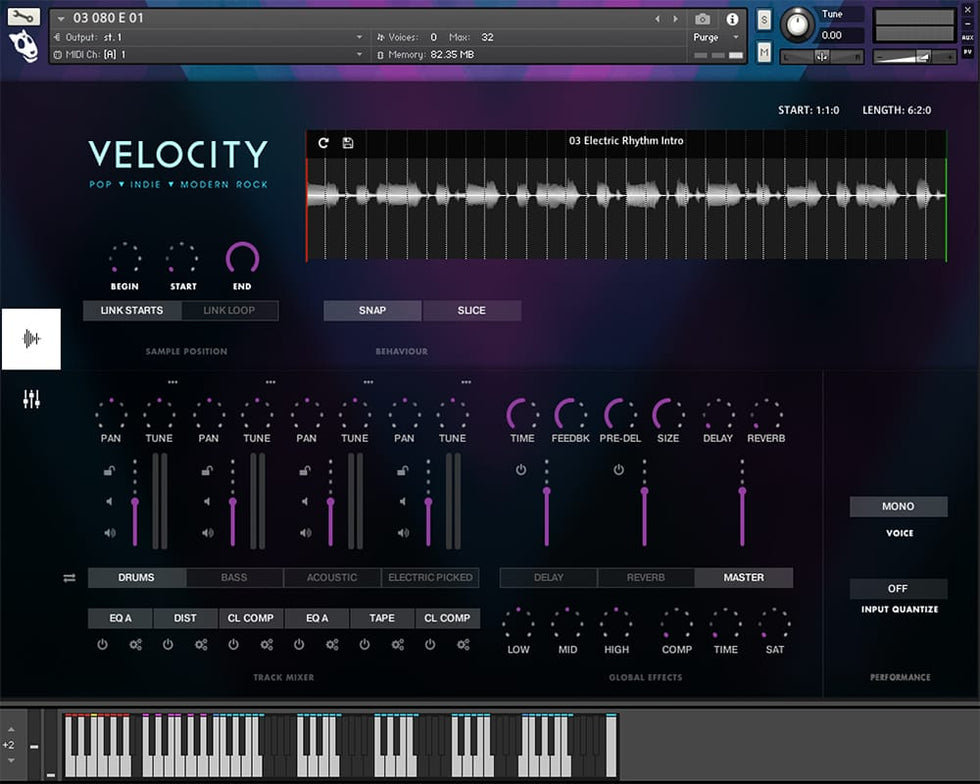Click the reload icon above waveform
Viewport: 980px width, 784px height.
tap(323, 143)
